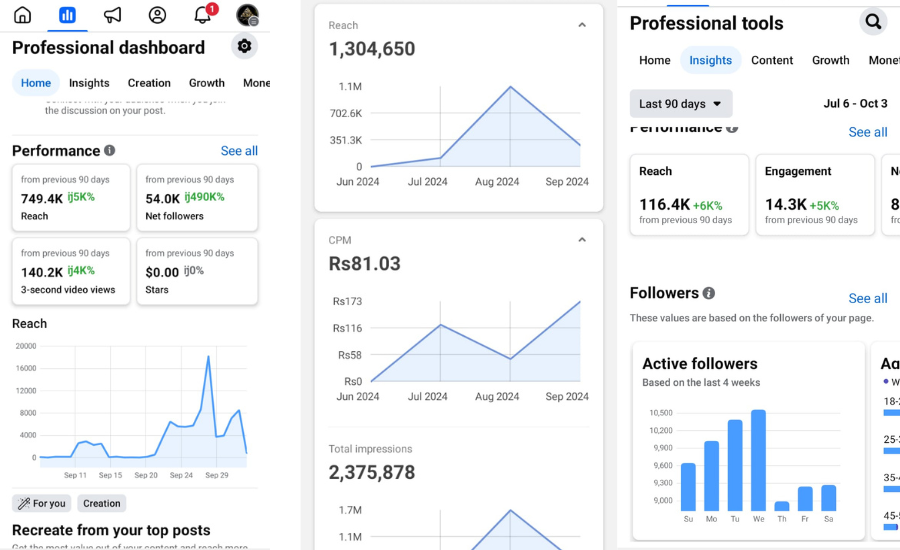The image size is (900, 550).
Task: Select the Professional dashboard bar-chart icon
Action: pyautogui.click(x=67, y=15)
